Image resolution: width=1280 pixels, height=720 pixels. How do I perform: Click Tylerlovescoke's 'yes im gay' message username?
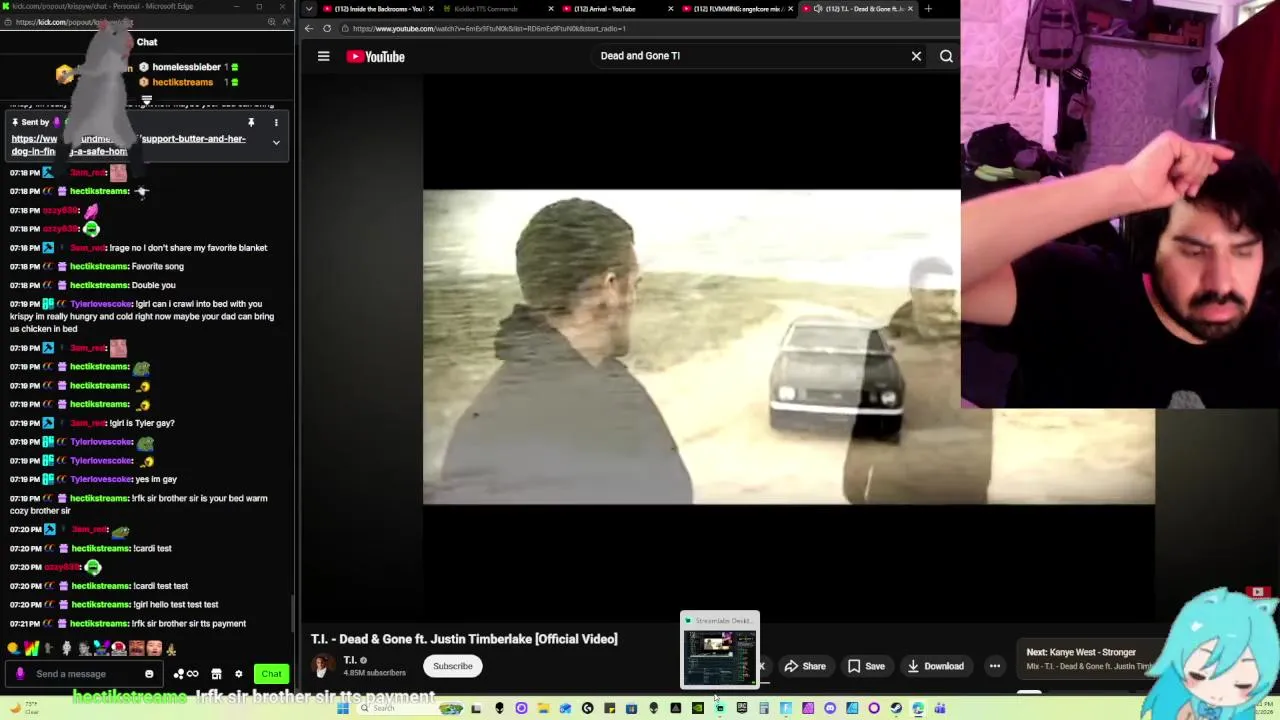click(x=101, y=479)
